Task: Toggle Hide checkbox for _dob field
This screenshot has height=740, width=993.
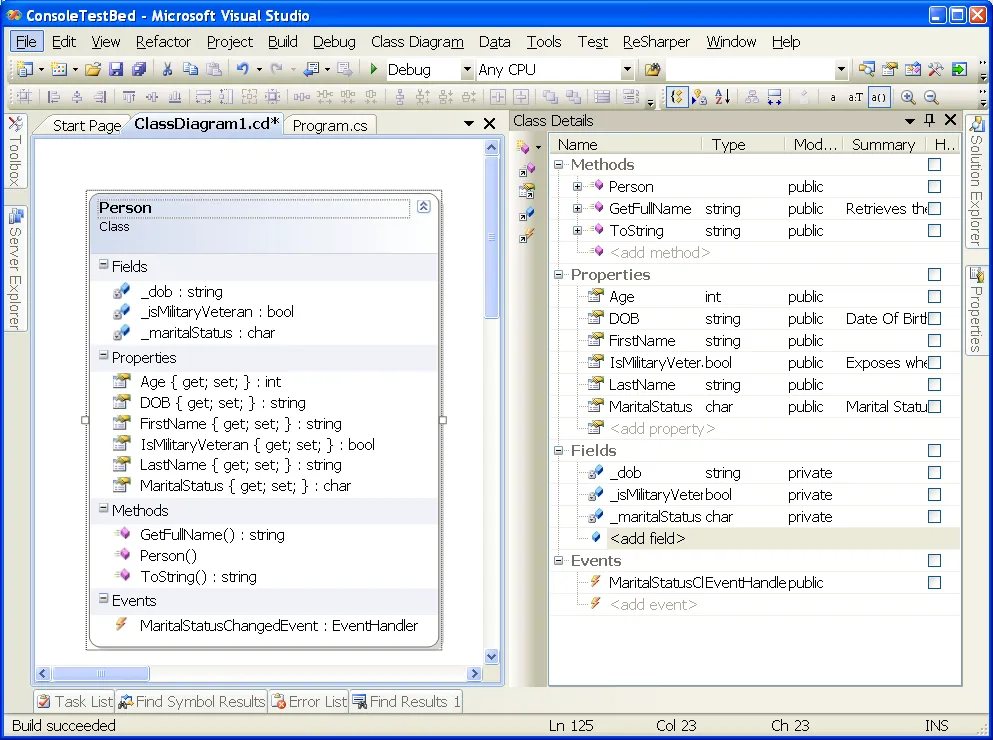Action: [x=934, y=473]
